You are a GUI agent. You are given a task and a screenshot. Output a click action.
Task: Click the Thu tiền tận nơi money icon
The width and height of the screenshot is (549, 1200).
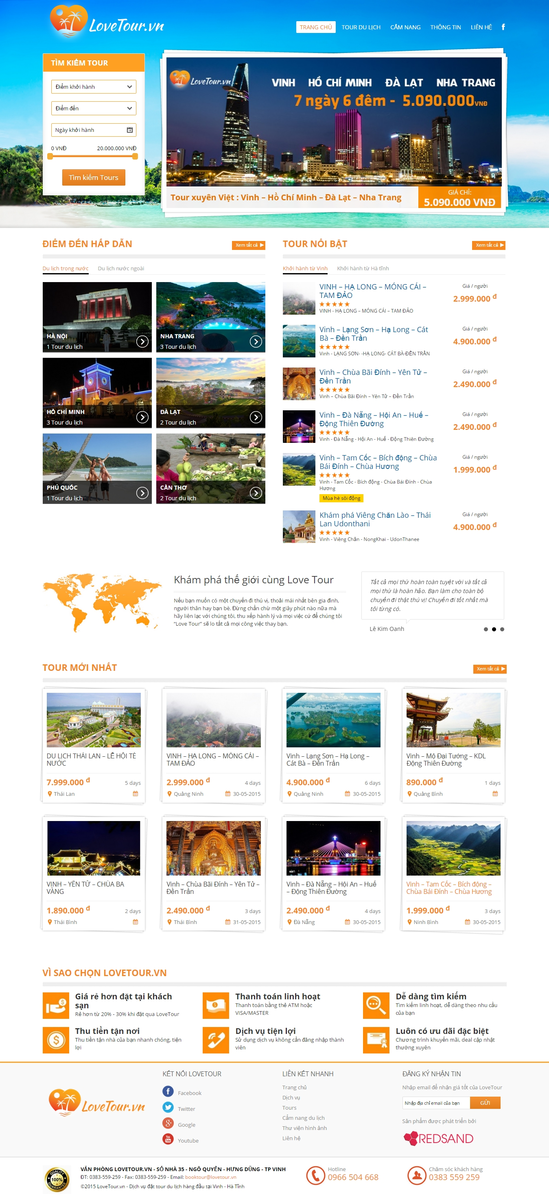56,1038
